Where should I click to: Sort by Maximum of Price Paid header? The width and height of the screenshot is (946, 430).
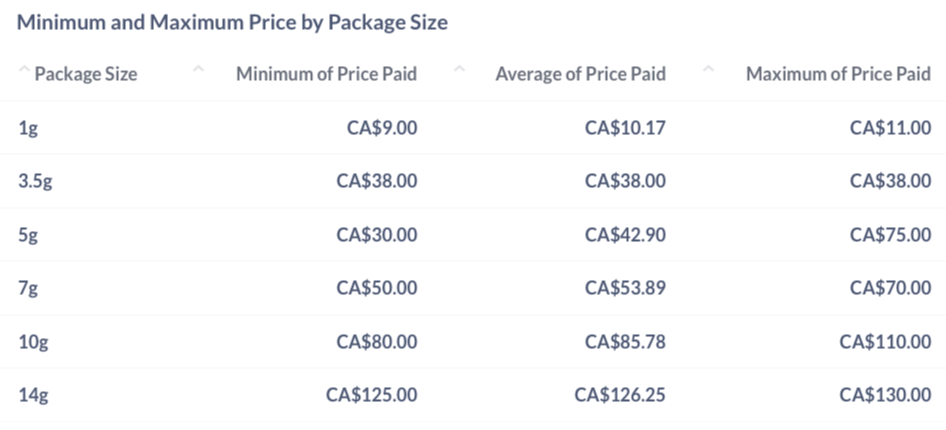pyautogui.click(x=839, y=74)
